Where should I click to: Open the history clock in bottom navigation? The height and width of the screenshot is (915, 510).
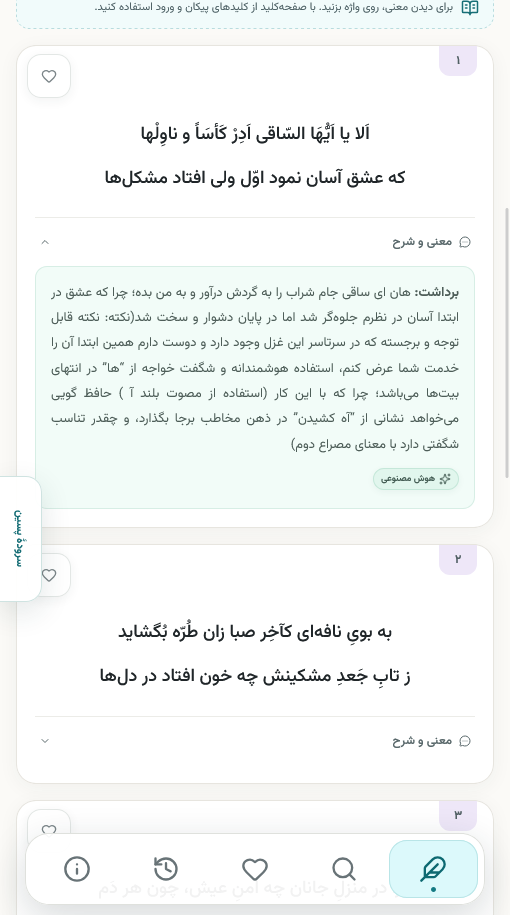[166, 869]
